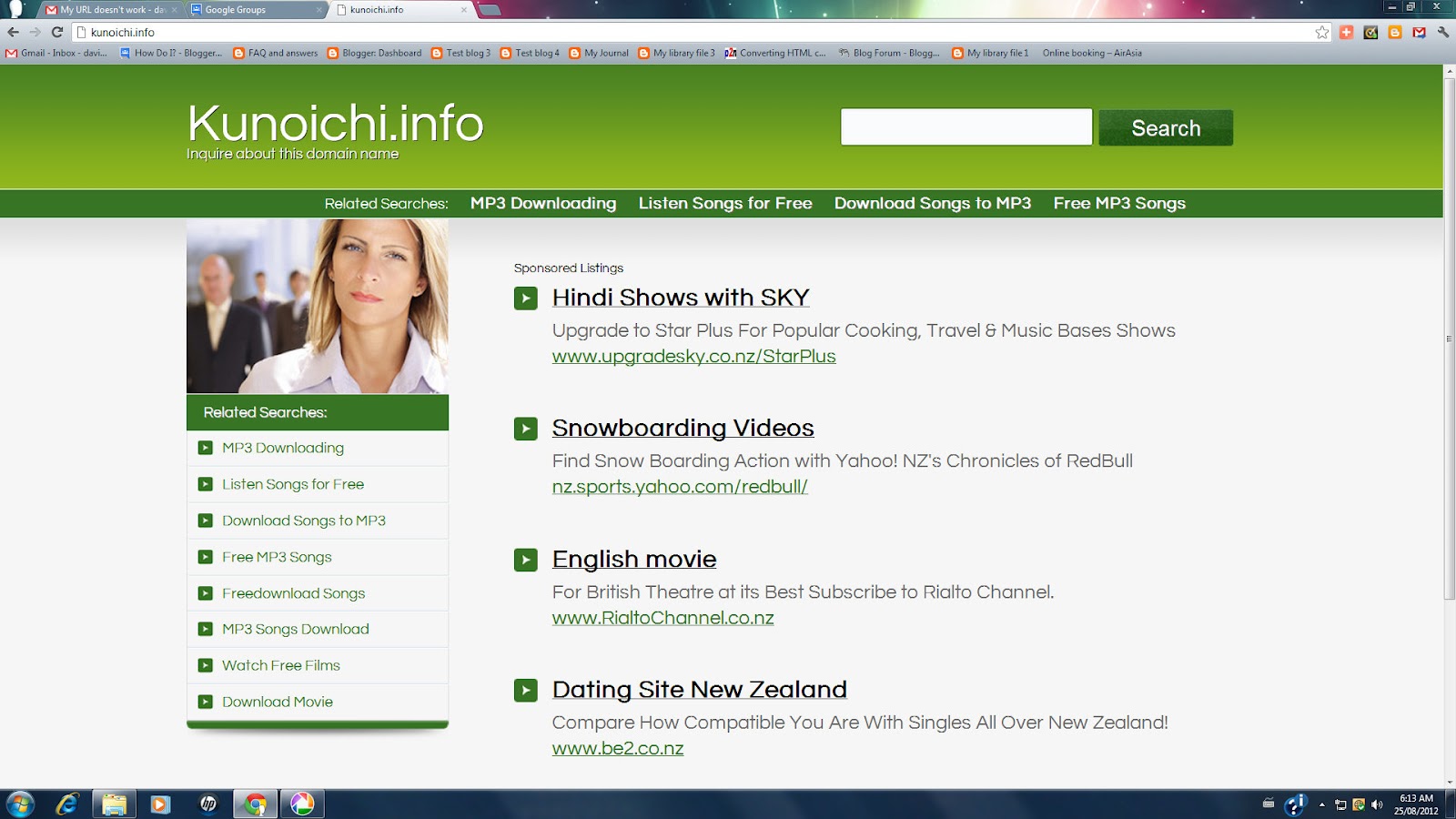Viewport: 1456px width, 819px height.
Task: Click the Kunoichi.info site title
Action: [335, 123]
